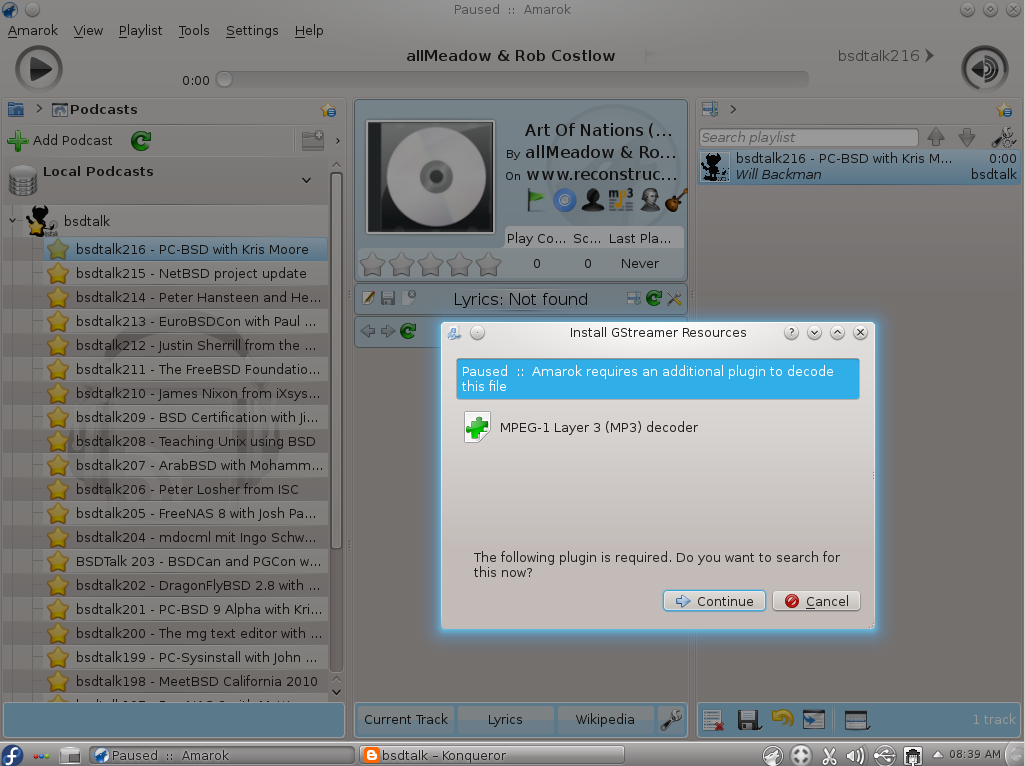Edit lyrics with the pencil icon

pos(368,299)
